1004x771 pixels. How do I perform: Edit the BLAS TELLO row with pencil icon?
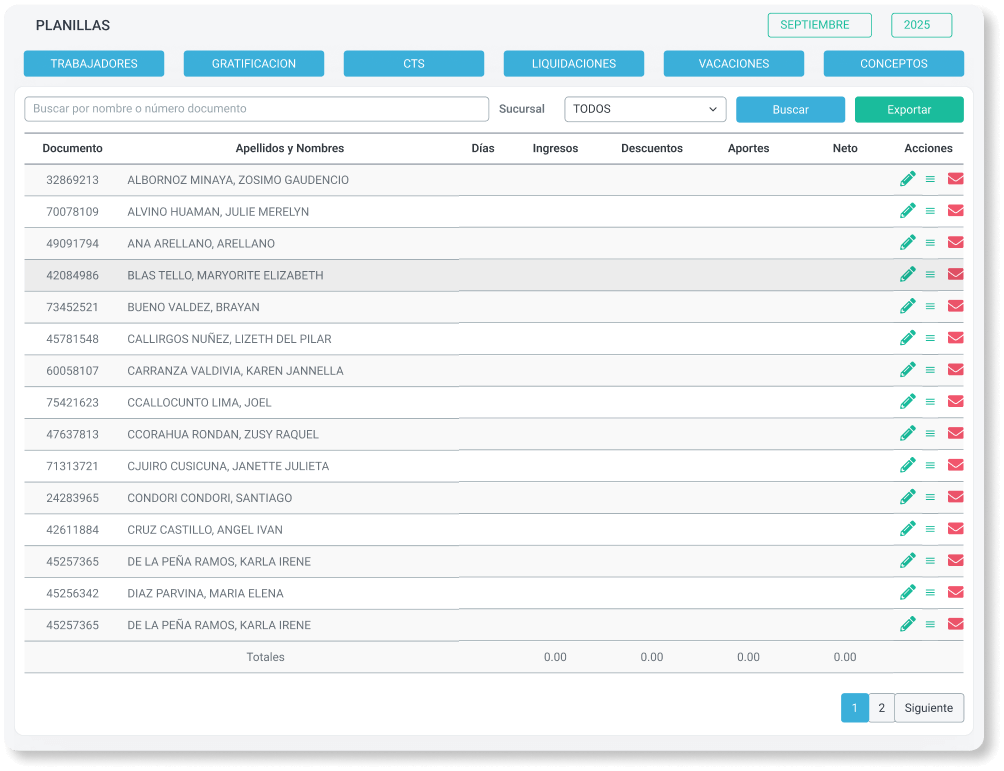[907, 274]
